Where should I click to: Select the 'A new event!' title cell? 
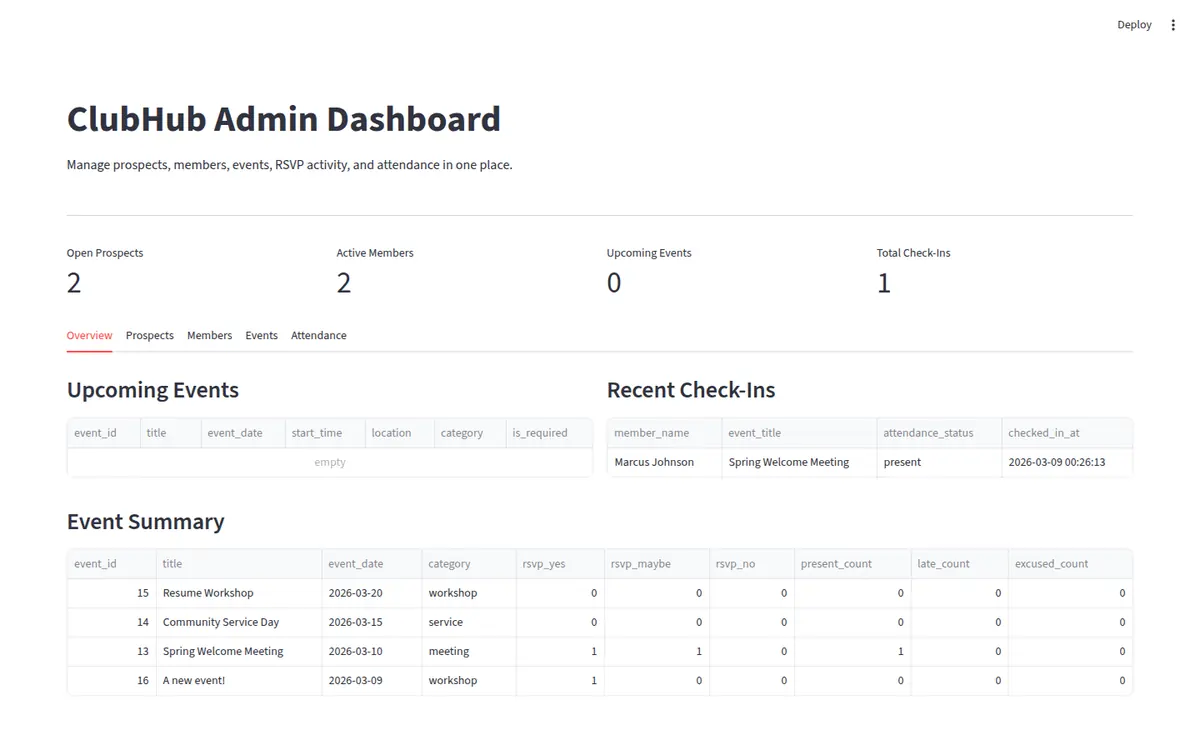239,680
